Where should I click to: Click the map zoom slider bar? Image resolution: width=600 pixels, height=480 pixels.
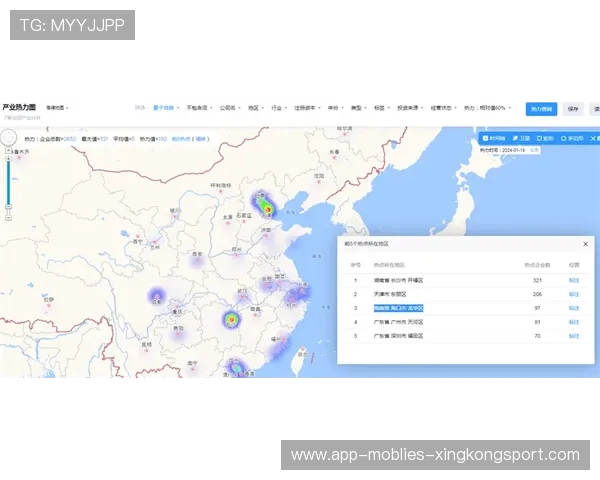(8, 180)
